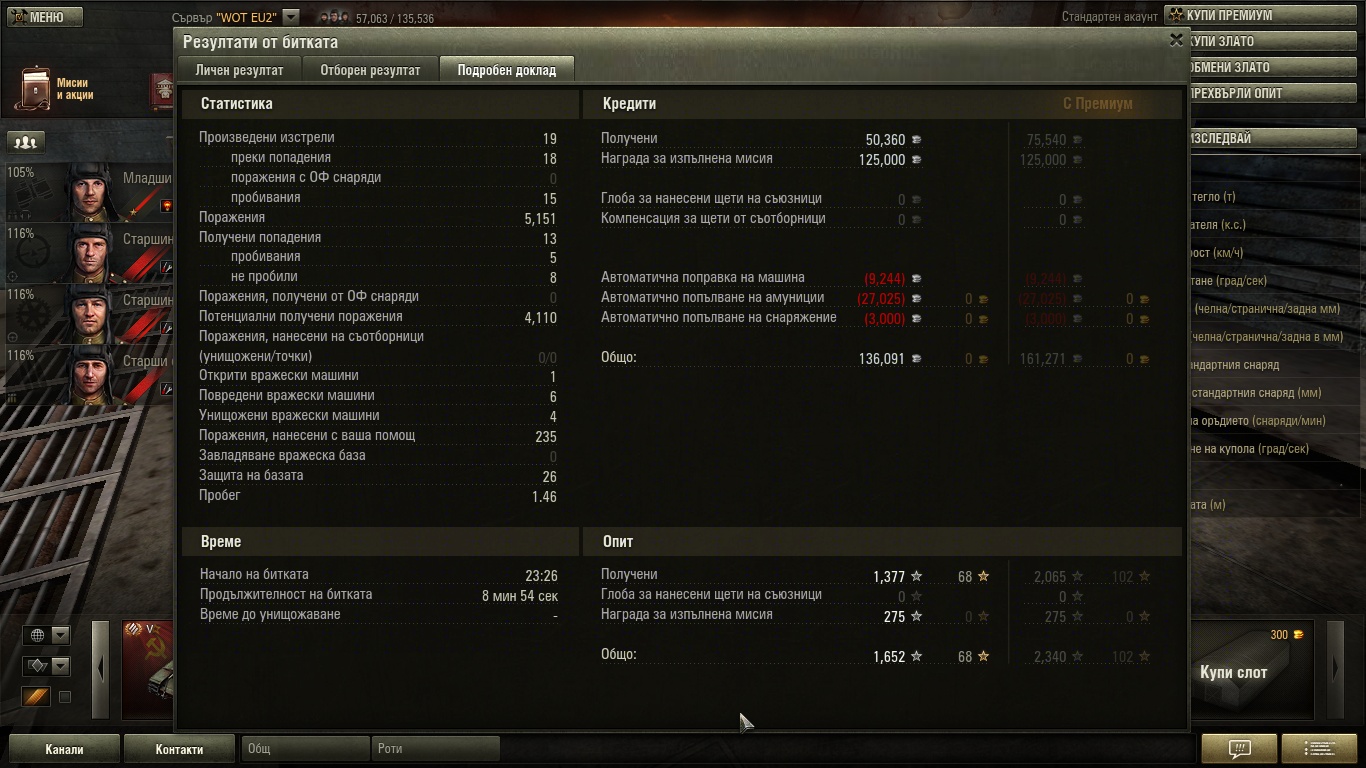The image size is (1366, 768).
Task: Toggle the checkbox beside striped filter icon
Action: tap(65, 697)
